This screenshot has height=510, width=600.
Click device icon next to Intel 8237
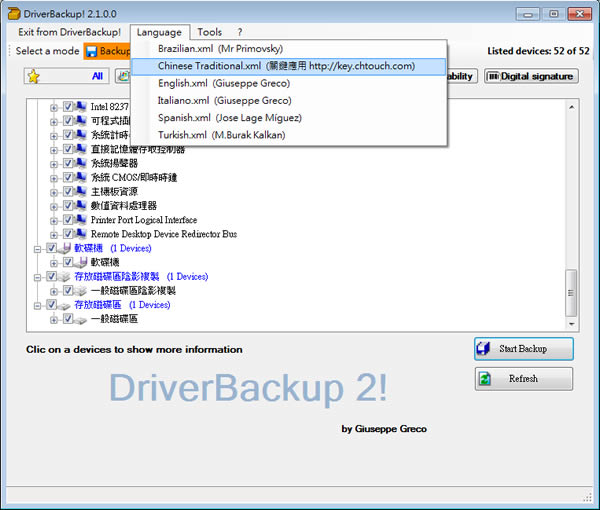(81, 106)
